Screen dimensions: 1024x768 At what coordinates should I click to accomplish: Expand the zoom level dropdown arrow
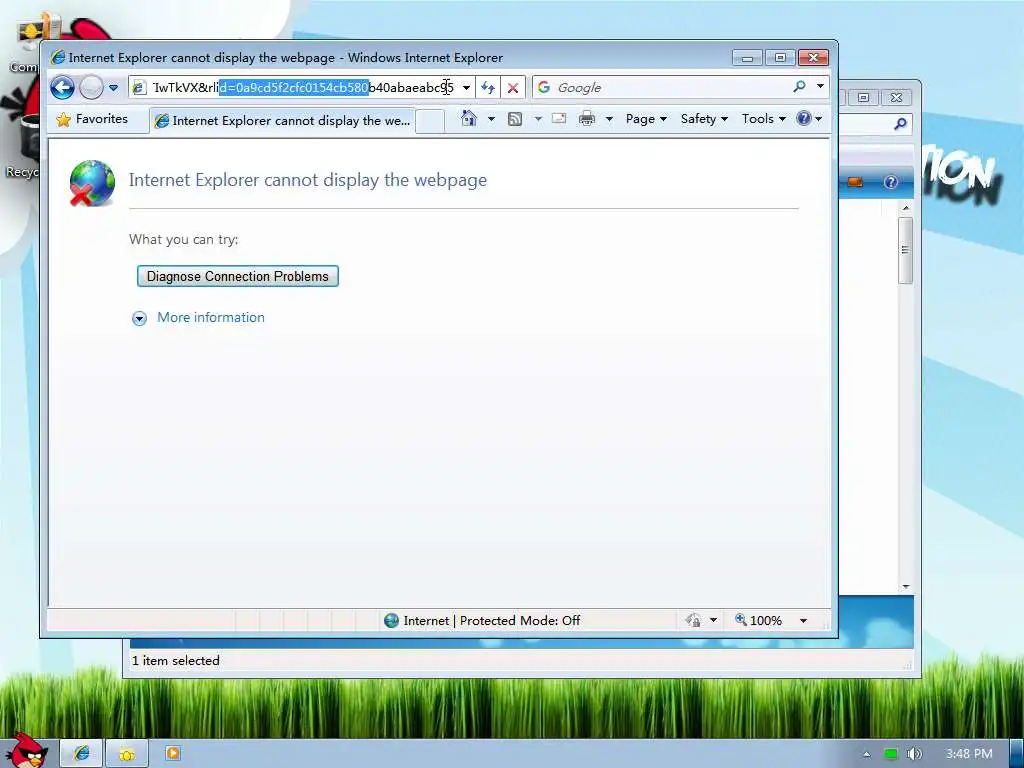pos(803,620)
